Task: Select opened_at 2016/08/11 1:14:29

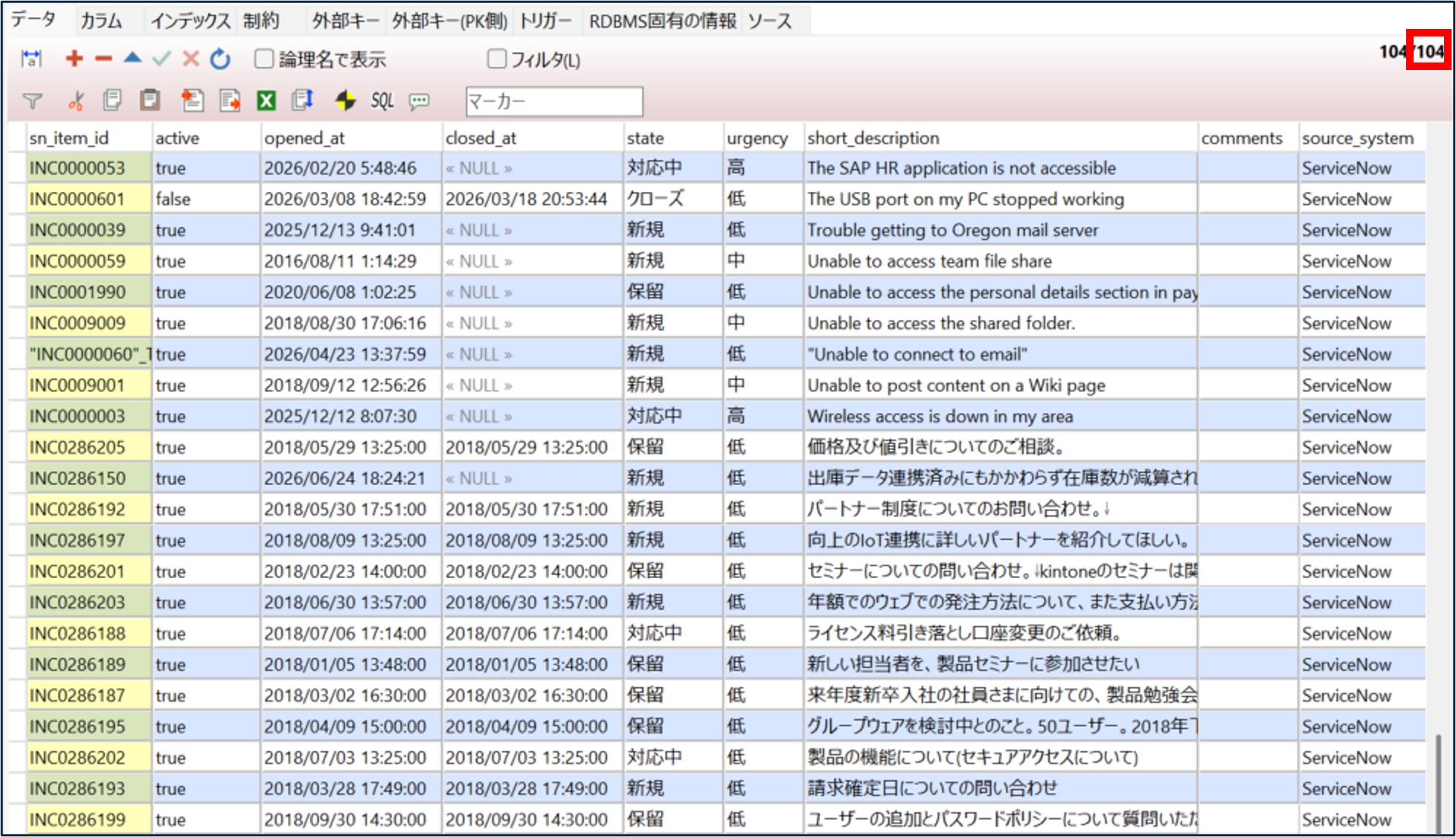Action: click(x=351, y=261)
